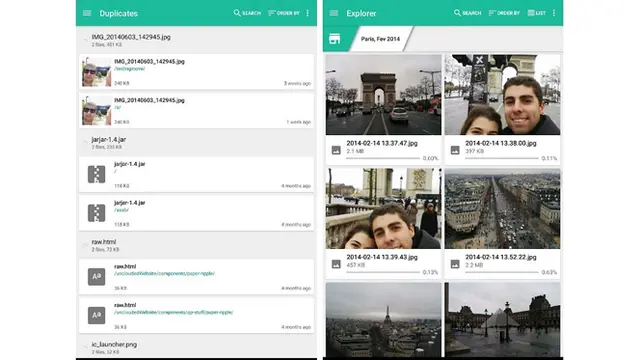This screenshot has width=640, height=360.
Task: Open the Duplicates screen hamburger menu
Action: pos(87,13)
